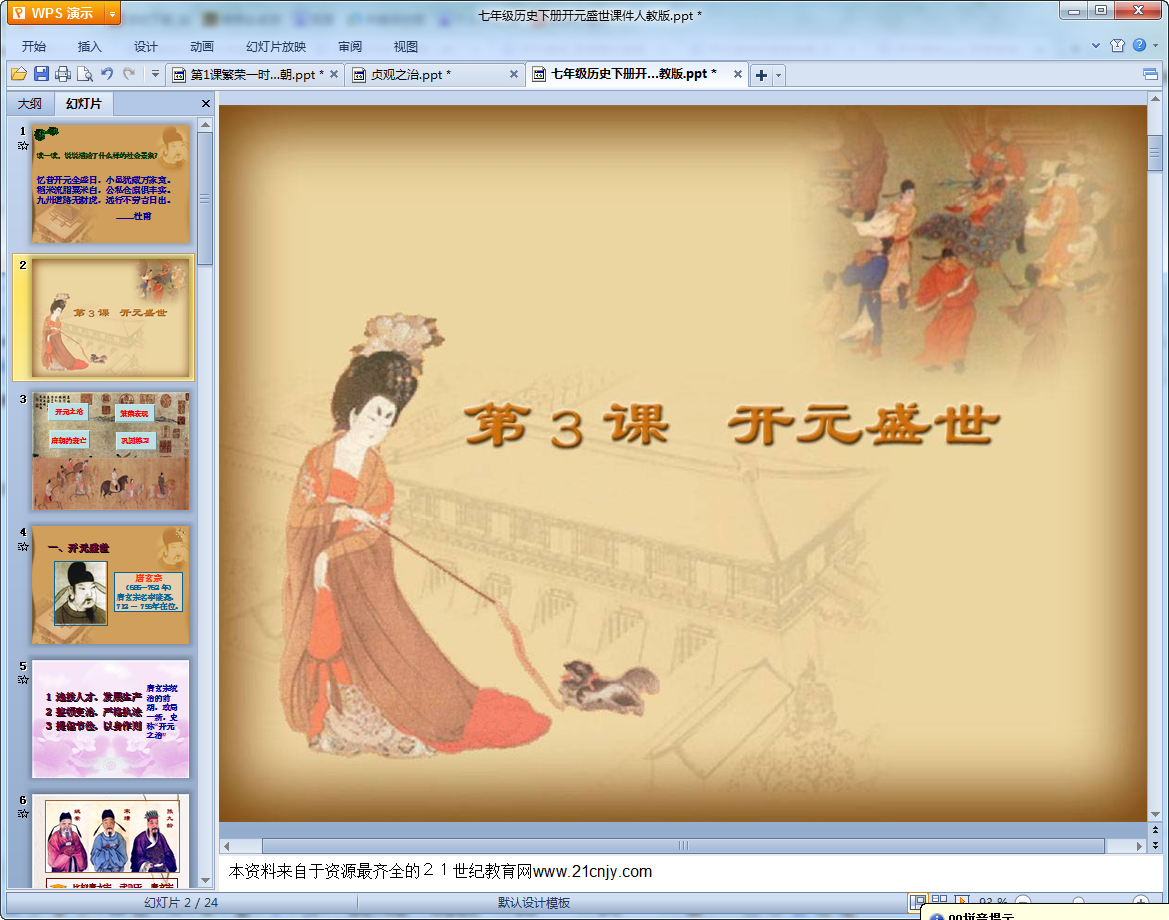
Task: Expand the quick access toolbar customize arrow
Action: pyautogui.click(x=155, y=74)
